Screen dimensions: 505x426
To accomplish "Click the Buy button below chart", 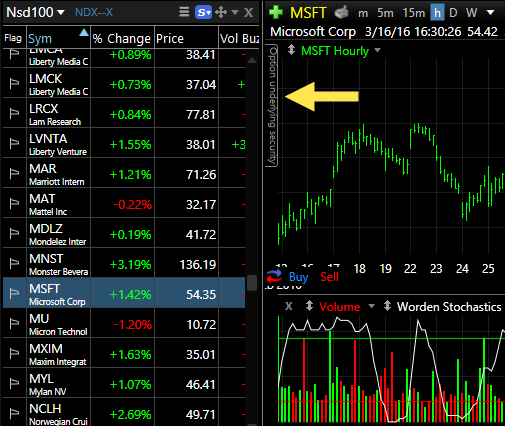I will (298, 277).
